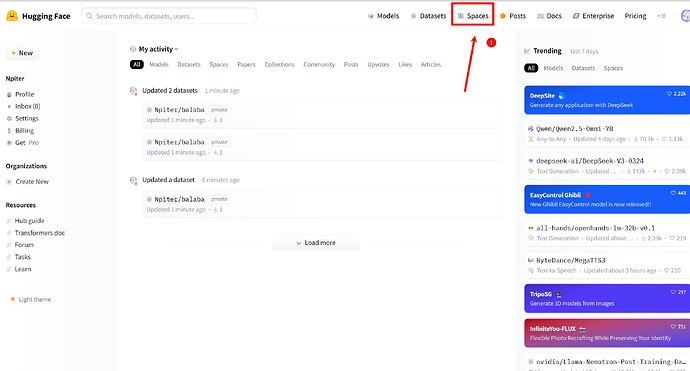
Task: Open nvidia/Llama-Nemotron-Post-Training dataset
Action: [607, 363]
